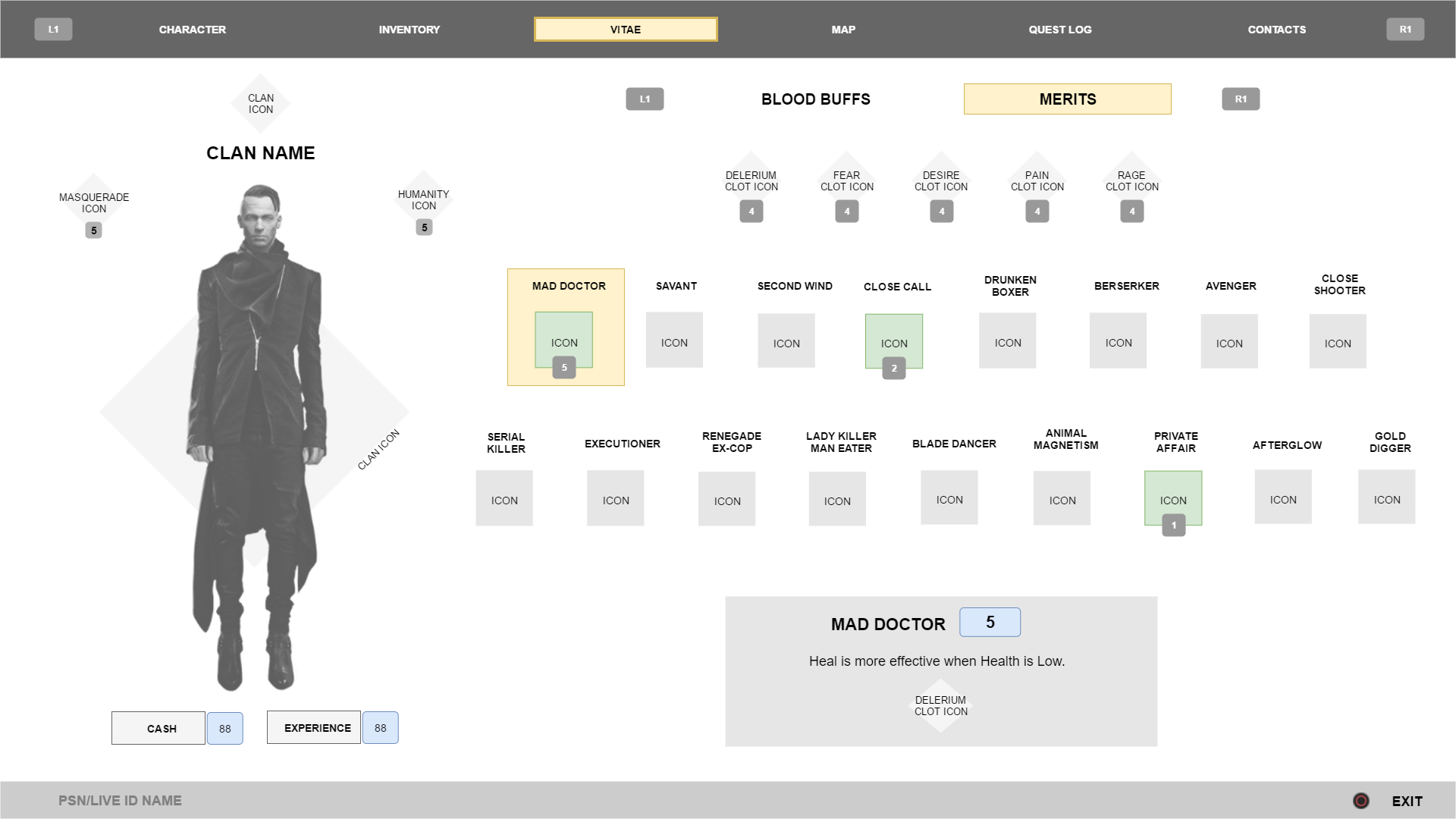Click the Blade Dancer merit icon

click(949, 498)
